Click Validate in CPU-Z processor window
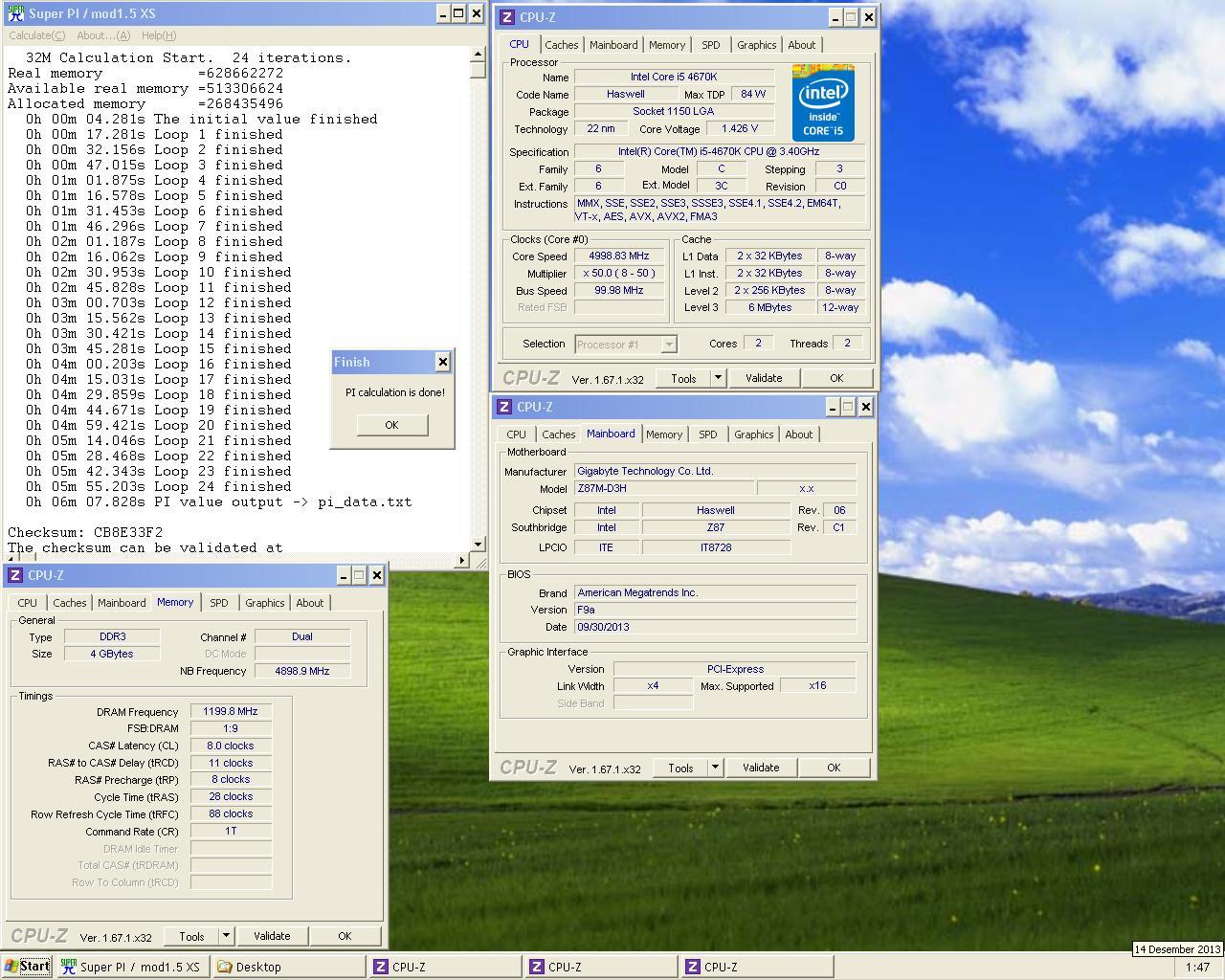The image size is (1225, 980). click(x=764, y=378)
